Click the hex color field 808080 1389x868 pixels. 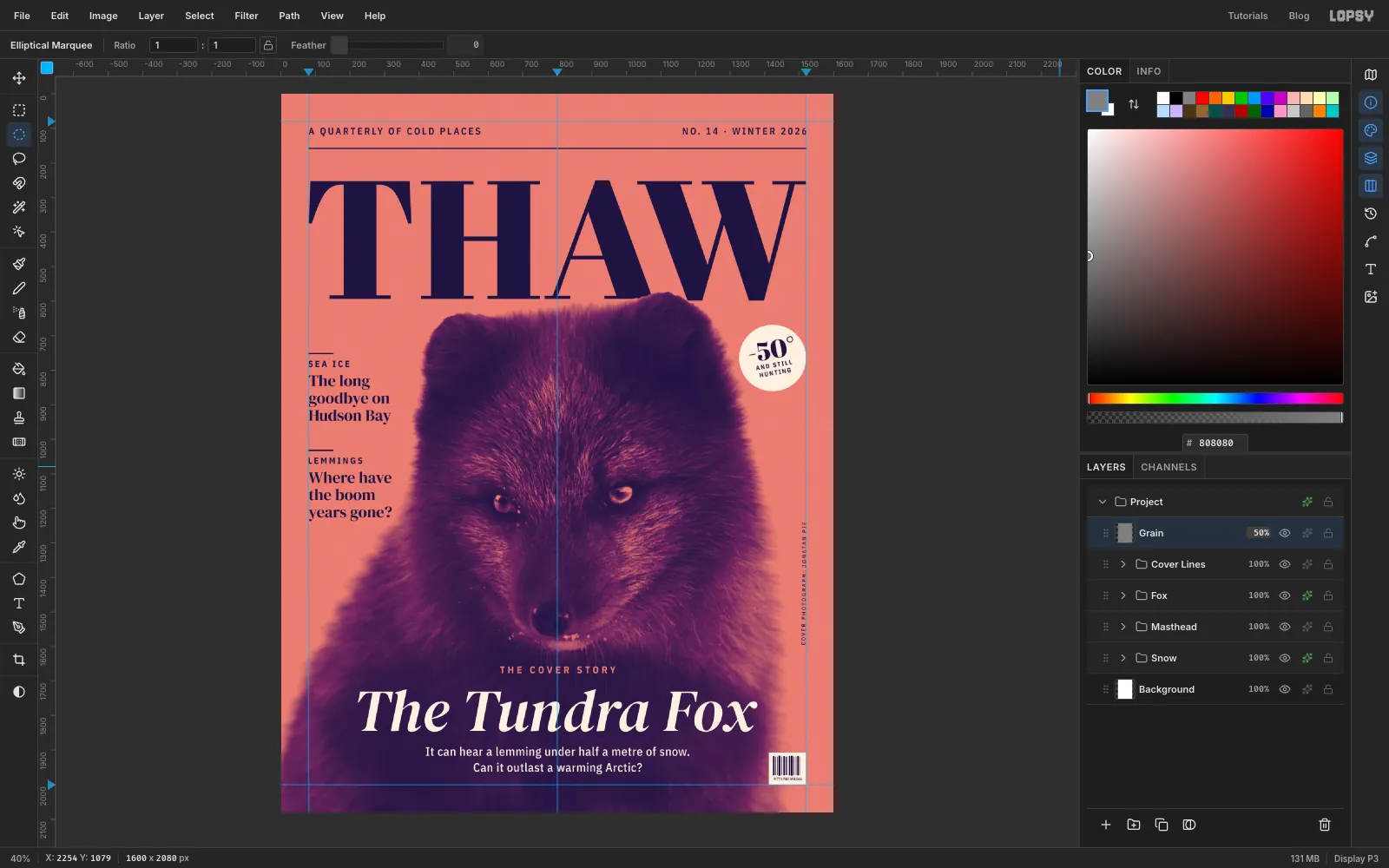(x=1215, y=443)
